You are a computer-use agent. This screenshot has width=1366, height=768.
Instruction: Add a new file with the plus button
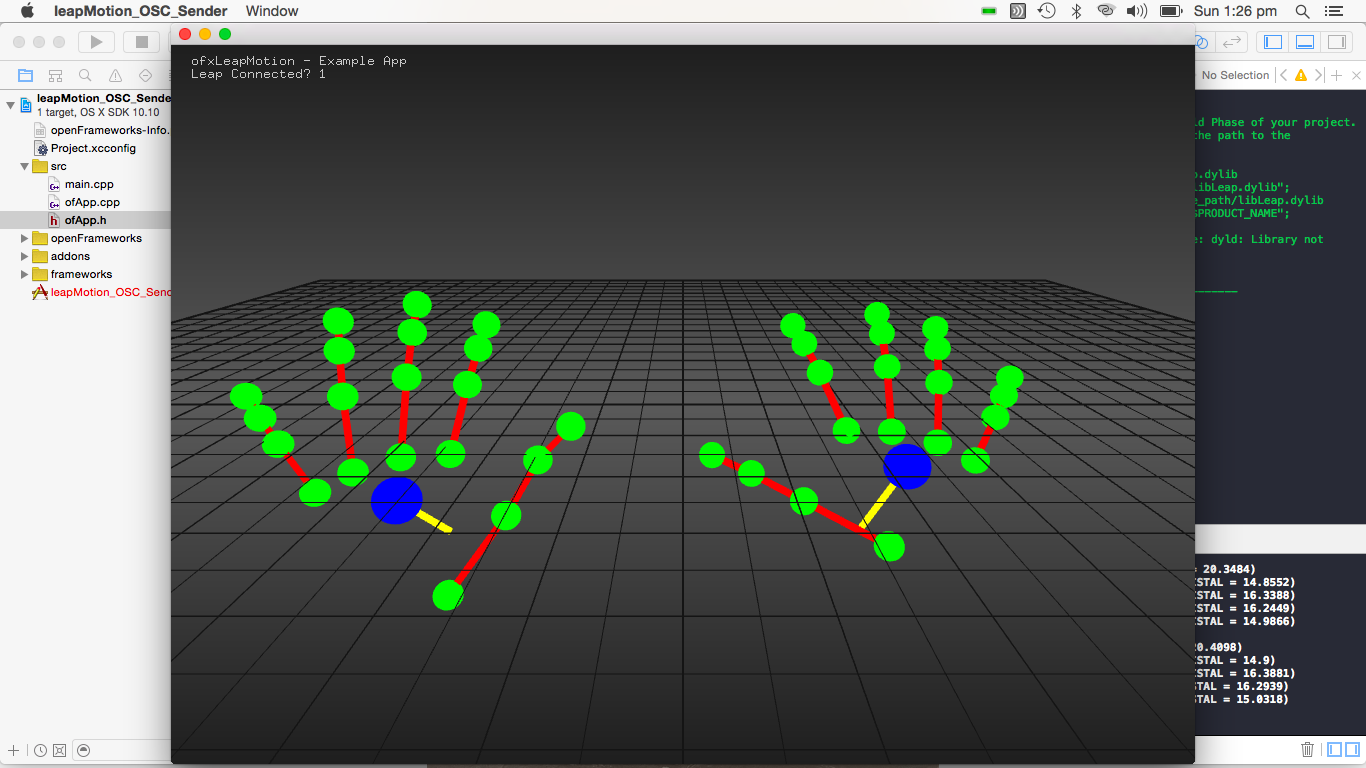(x=13, y=750)
